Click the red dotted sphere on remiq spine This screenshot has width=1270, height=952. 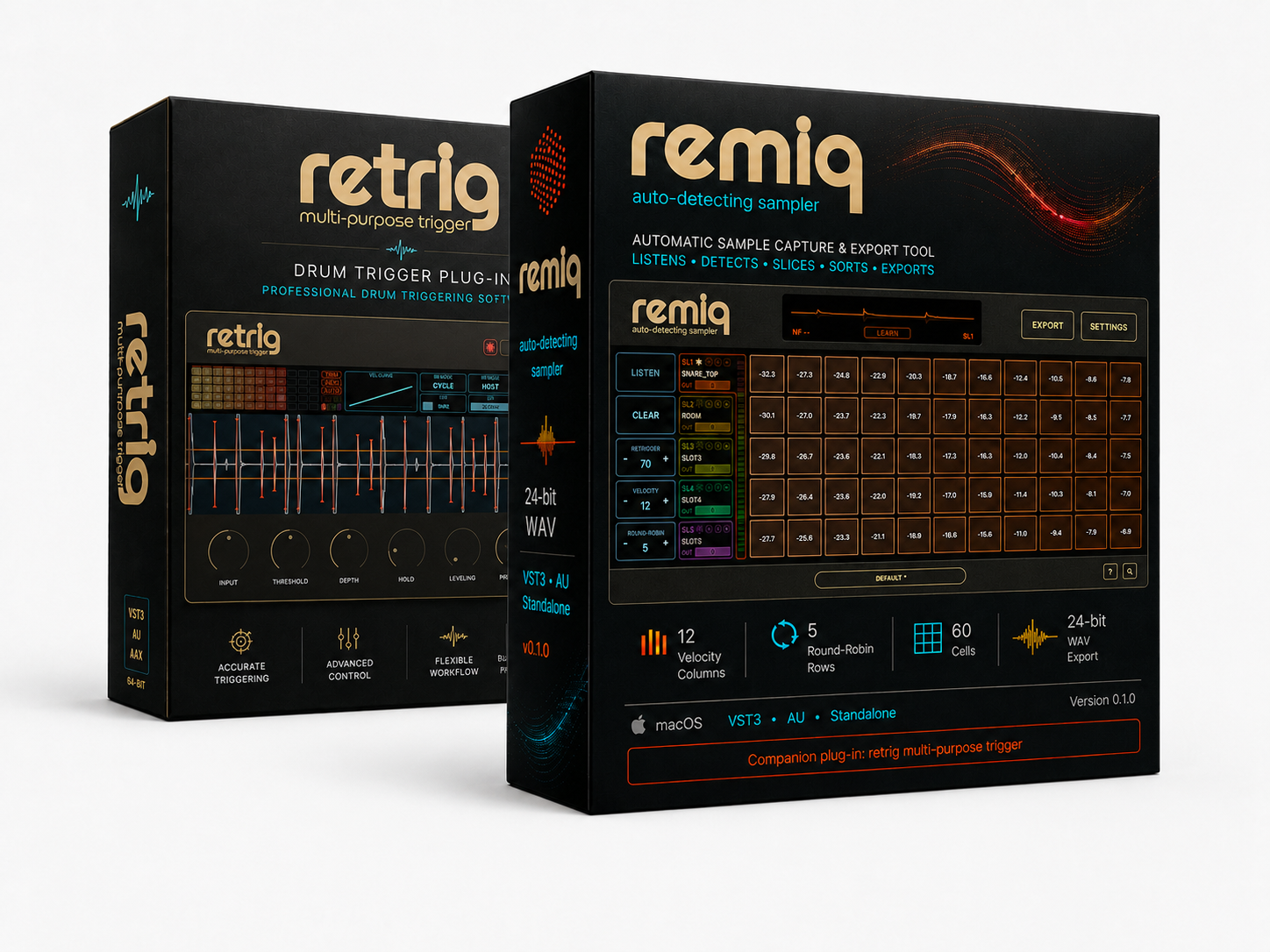[x=548, y=171]
